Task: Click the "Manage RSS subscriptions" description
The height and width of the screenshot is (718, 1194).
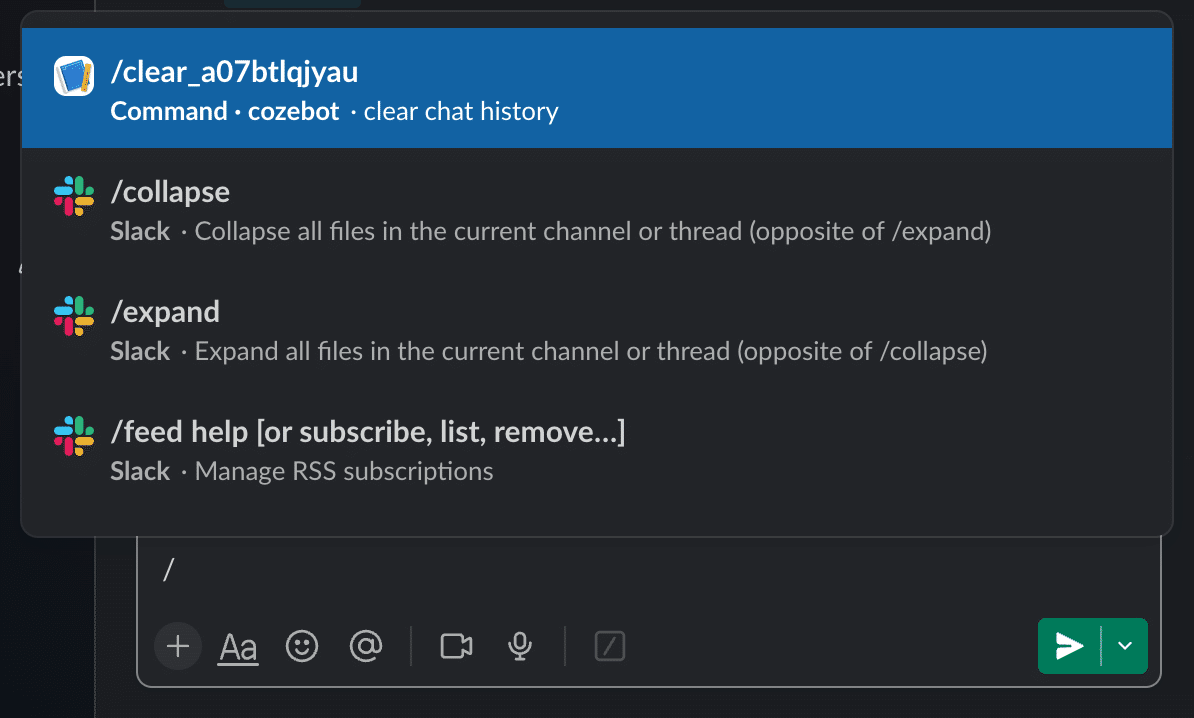Action: click(x=344, y=471)
